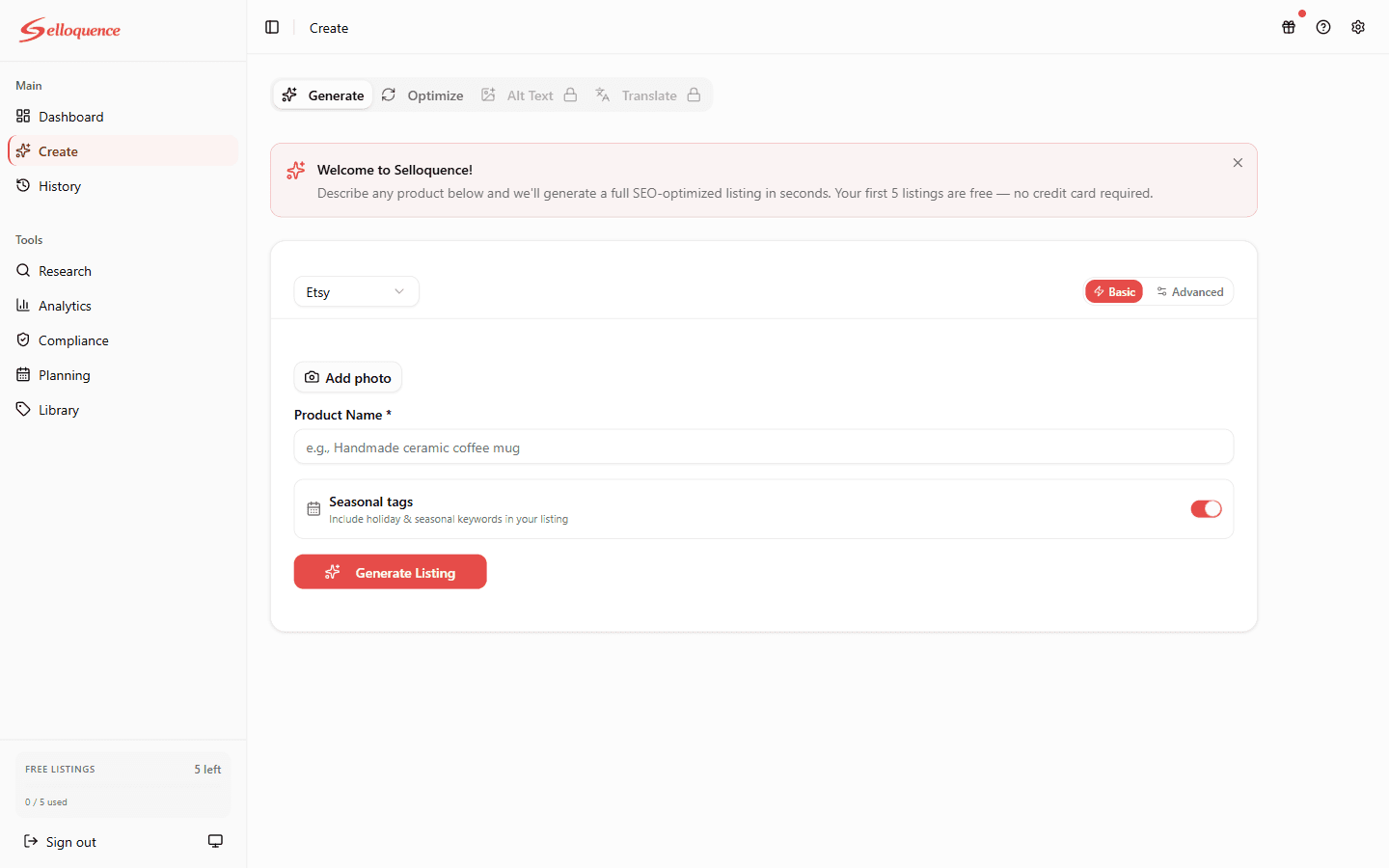Expand the platform selector chevron

pos(398,291)
